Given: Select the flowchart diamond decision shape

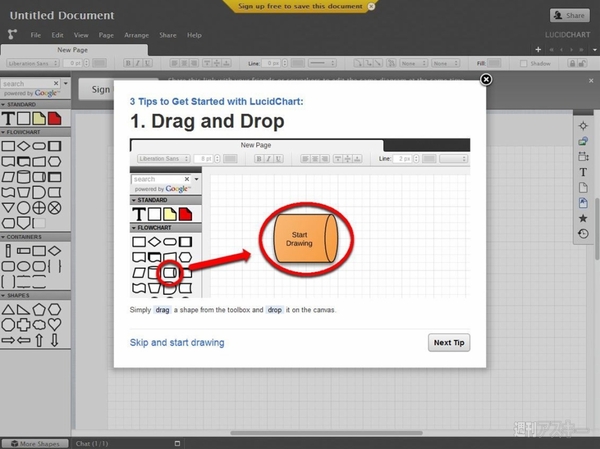Looking at the screenshot, I should pos(23,146).
